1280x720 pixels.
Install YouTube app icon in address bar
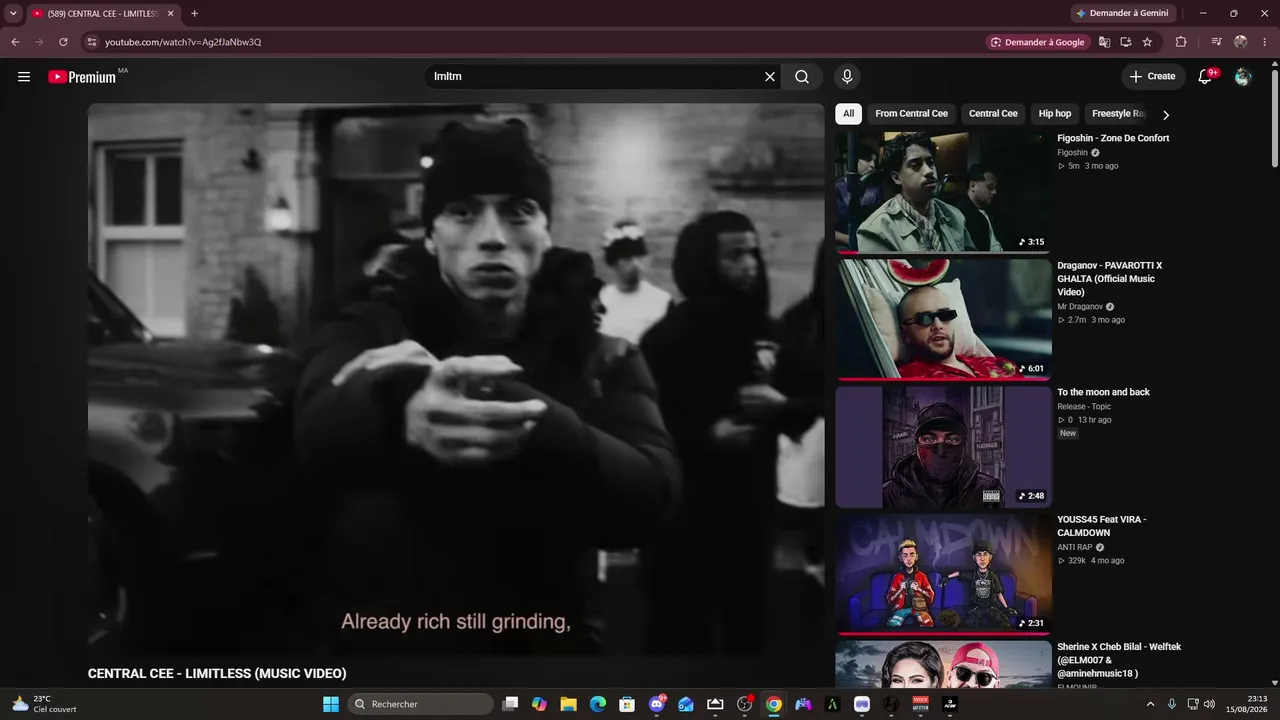point(1125,42)
